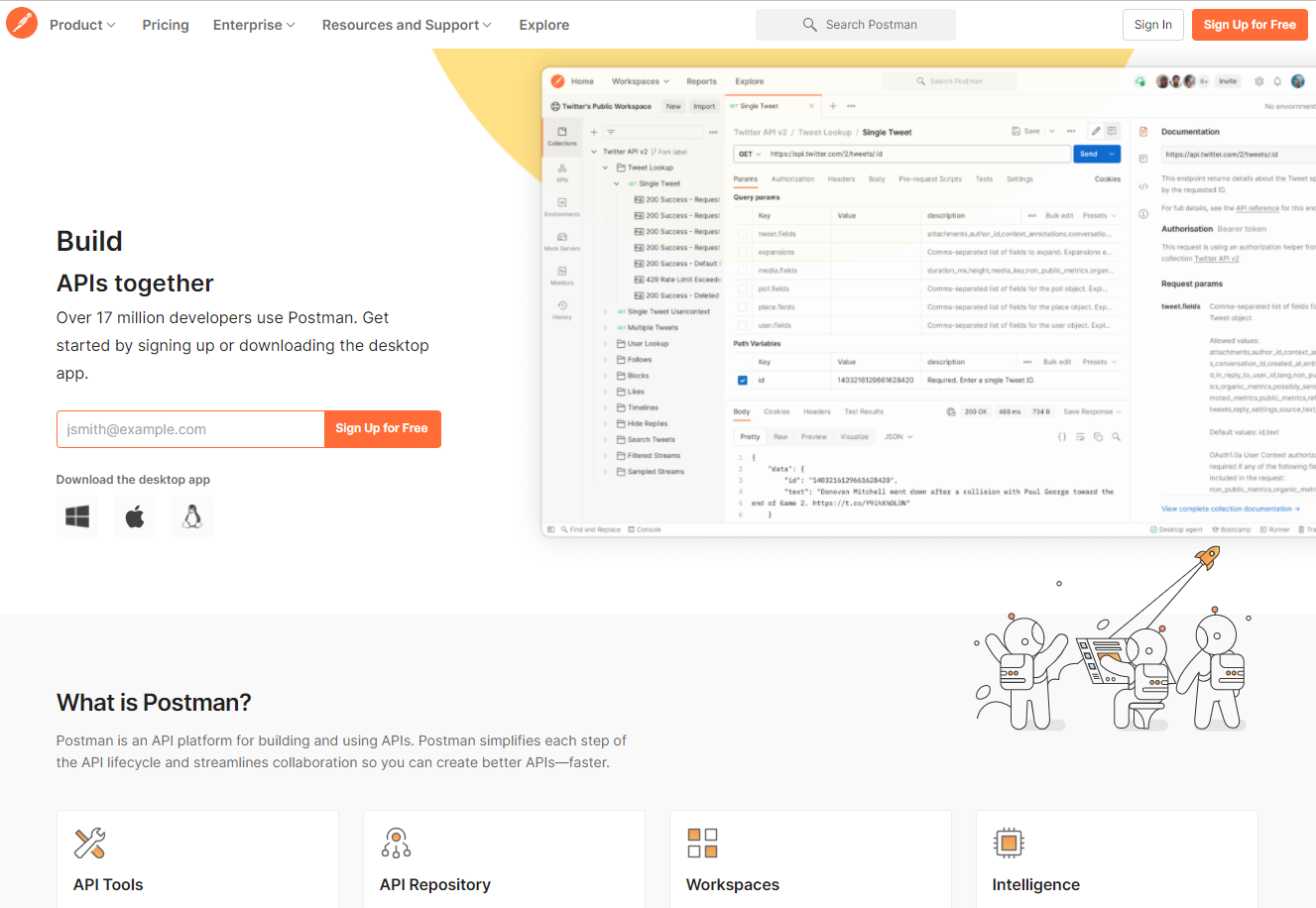Open the Resources and Support dropdown
This screenshot has width=1316, height=908.
point(407,25)
